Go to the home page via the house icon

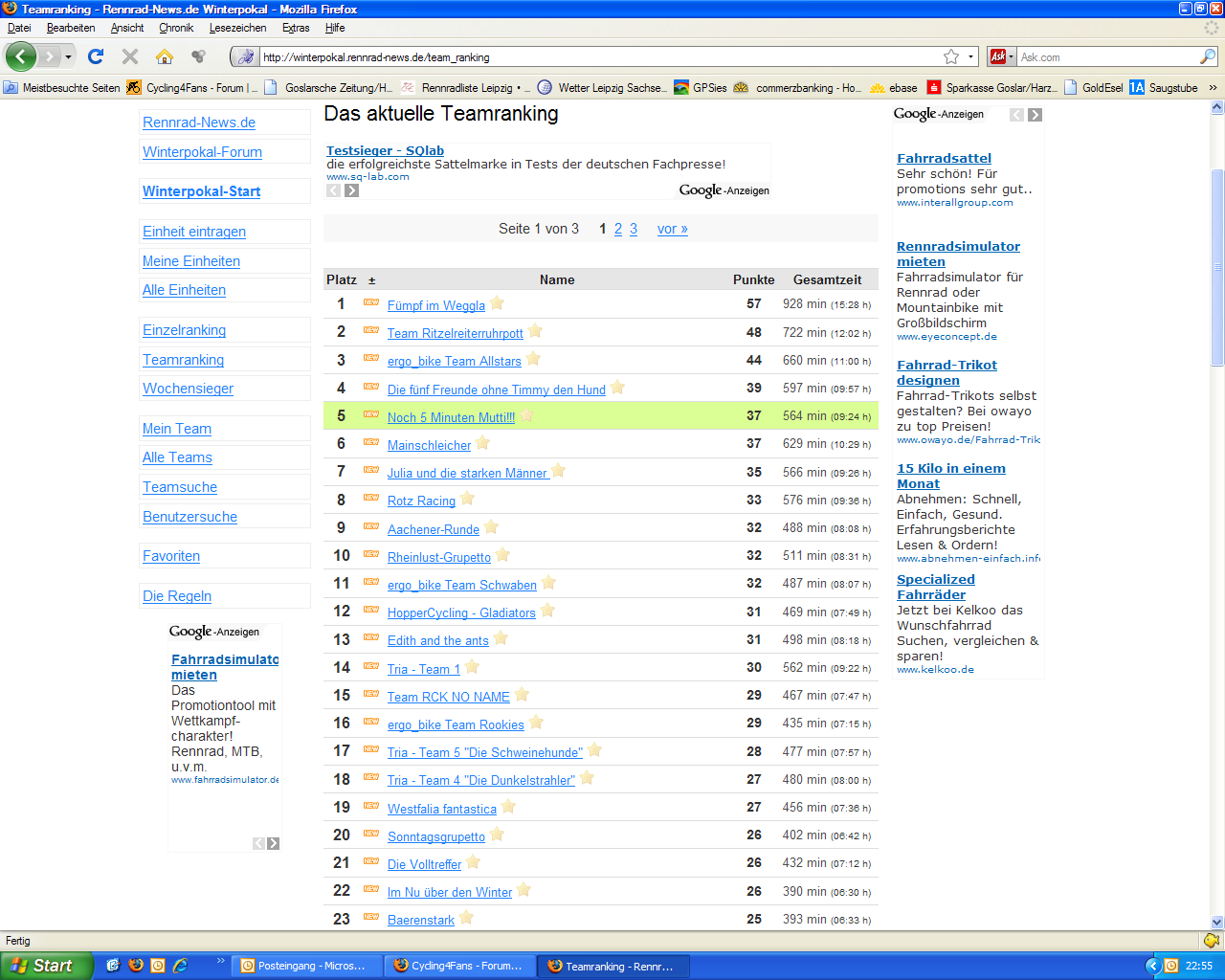pos(165,56)
